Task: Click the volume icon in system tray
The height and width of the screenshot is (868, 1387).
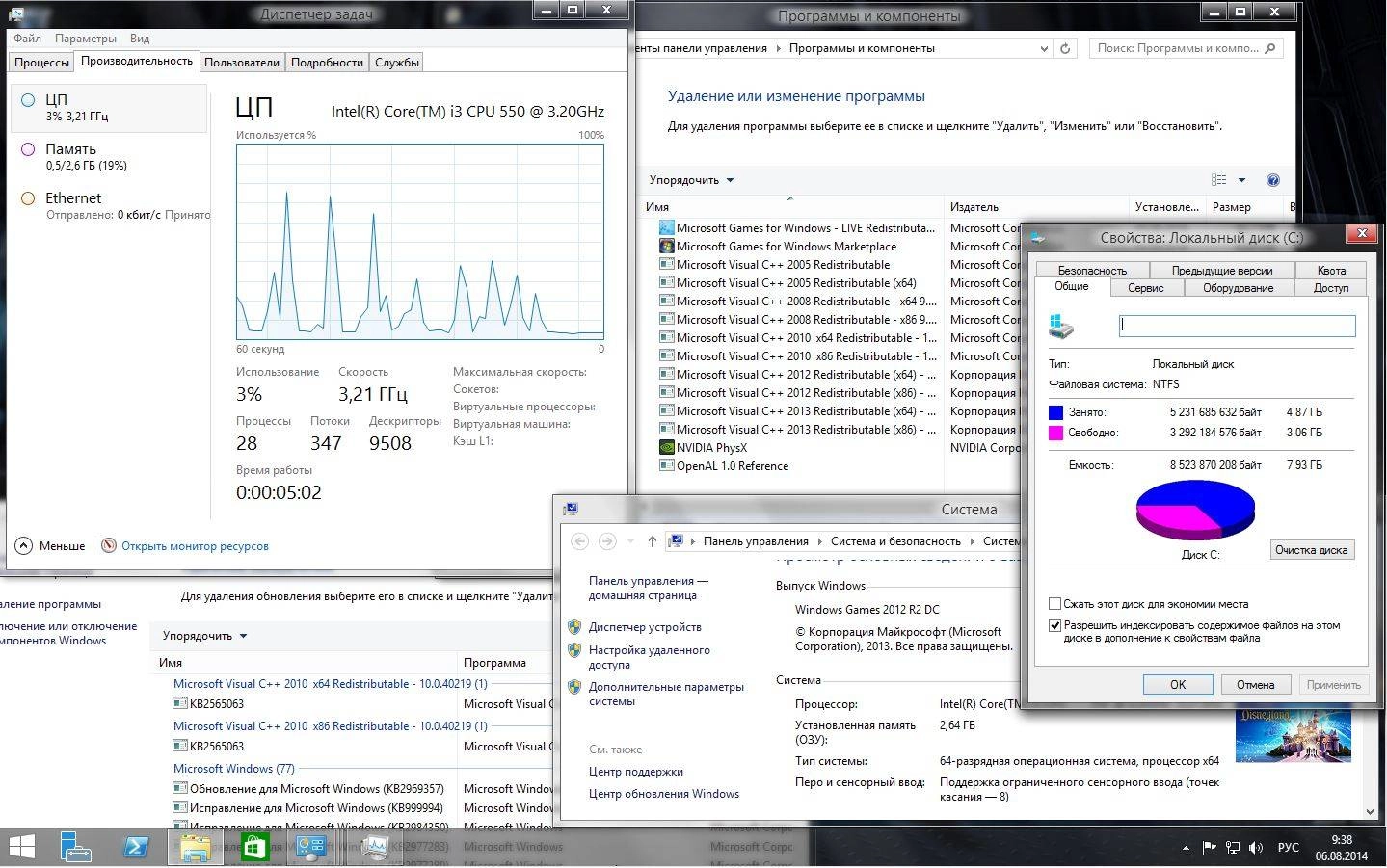Action: click(x=1256, y=848)
